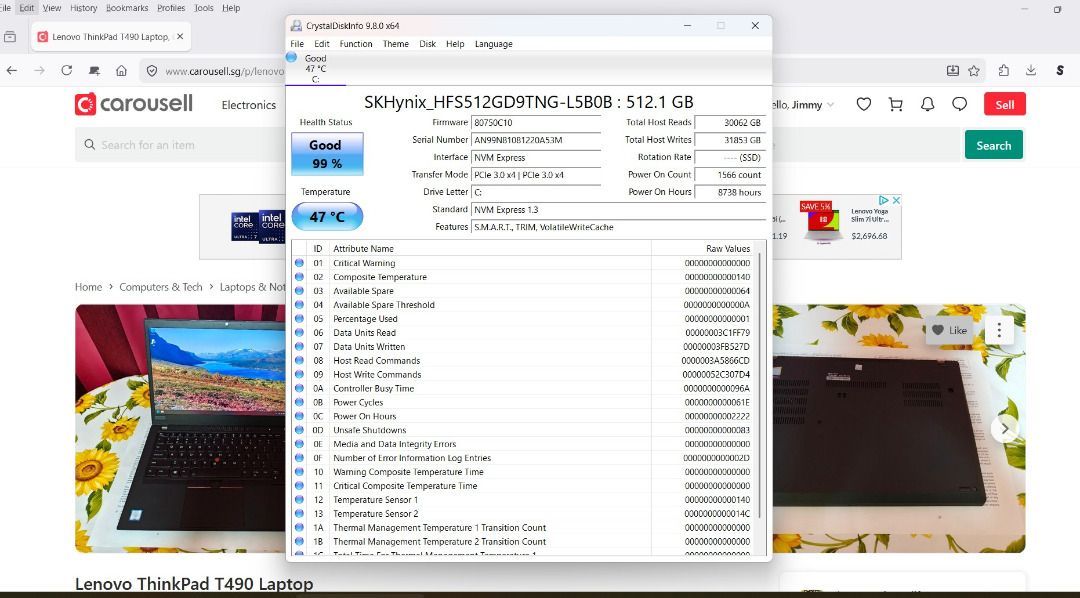Click the Good 99 % health status box

327,154
